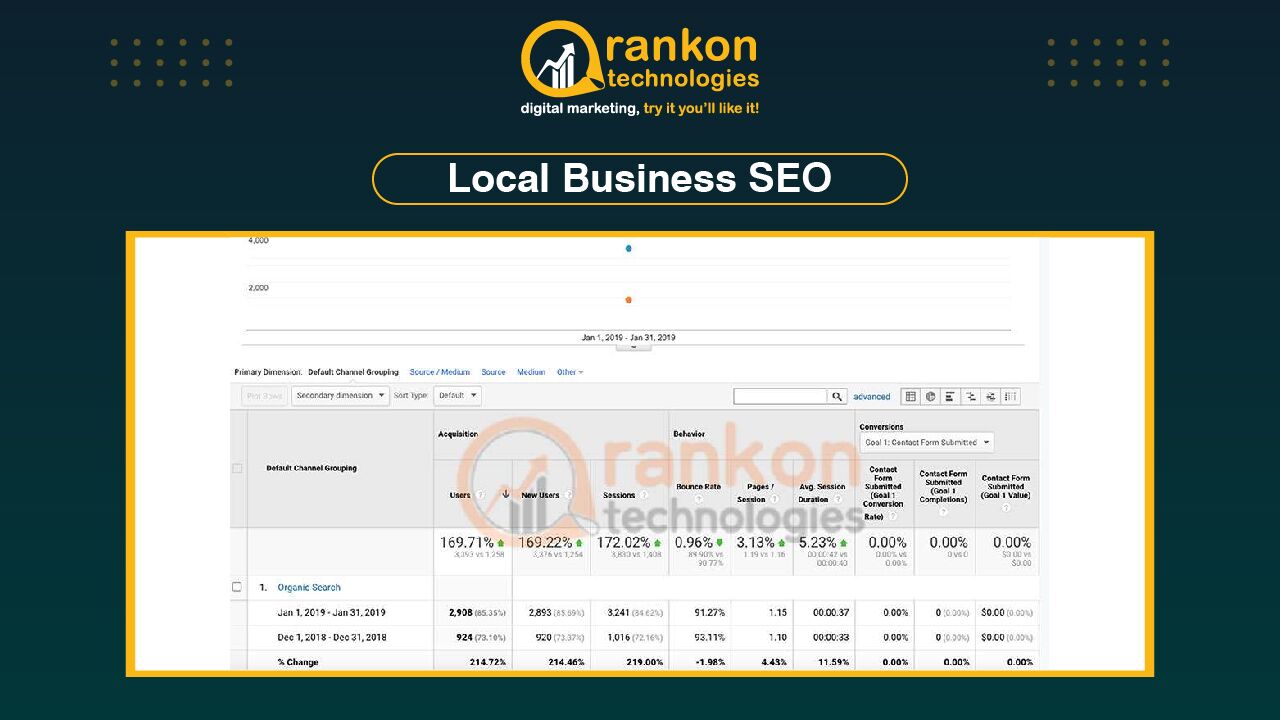Sort by the New Users column header

point(540,495)
